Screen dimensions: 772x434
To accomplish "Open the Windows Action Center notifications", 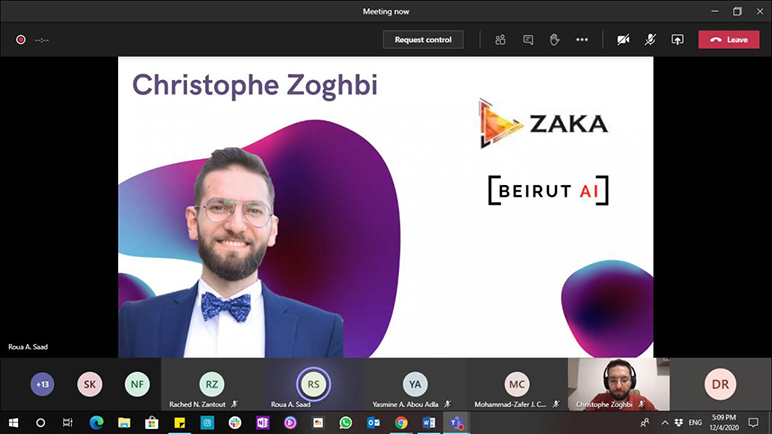I will click(x=753, y=423).
